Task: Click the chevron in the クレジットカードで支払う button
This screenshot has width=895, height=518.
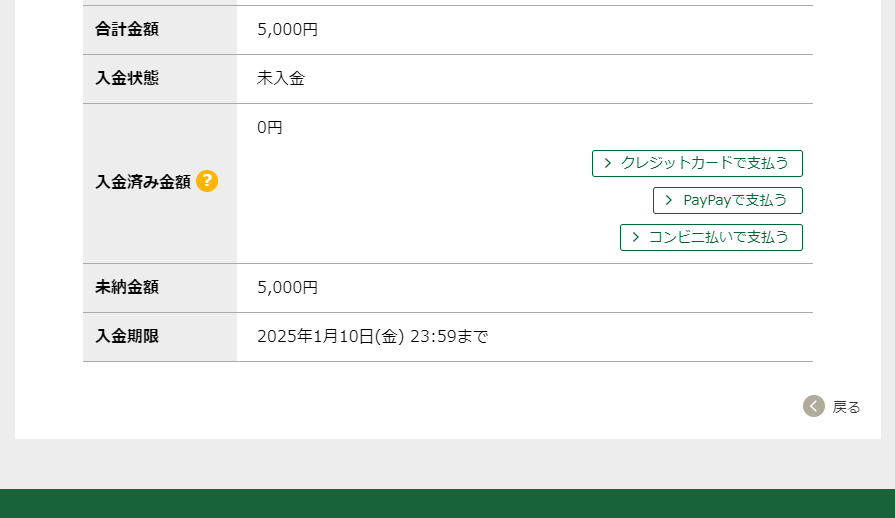Action: pyautogui.click(x=608, y=163)
